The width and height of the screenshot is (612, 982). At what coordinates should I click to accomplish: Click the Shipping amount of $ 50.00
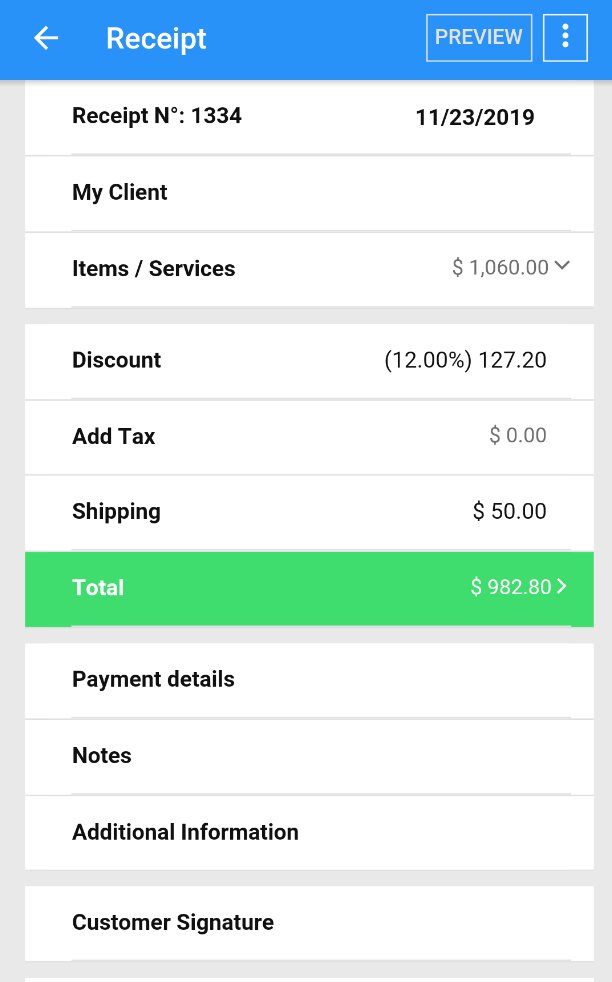click(510, 511)
